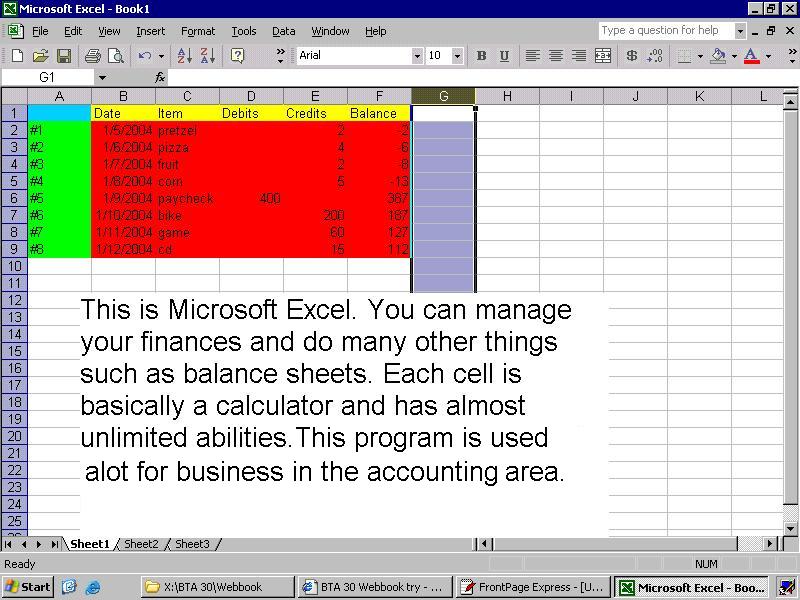Launch Internet Explorer from quick launch
The image size is (800, 600).
click(x=93, y=587)
